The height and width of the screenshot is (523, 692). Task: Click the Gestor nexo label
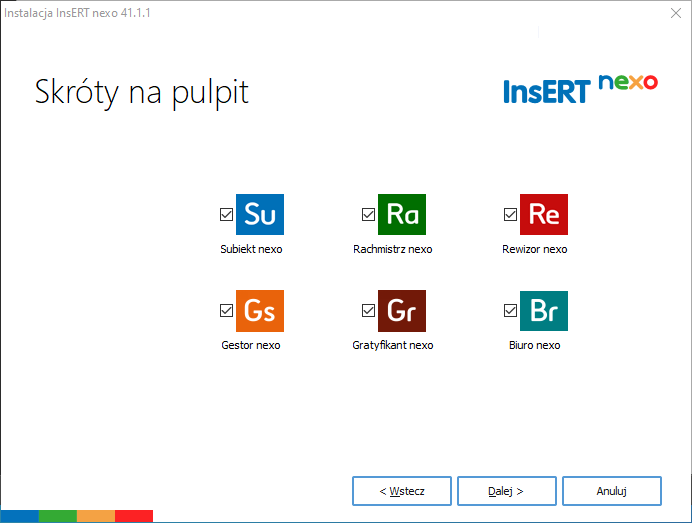tap(251, 345)
